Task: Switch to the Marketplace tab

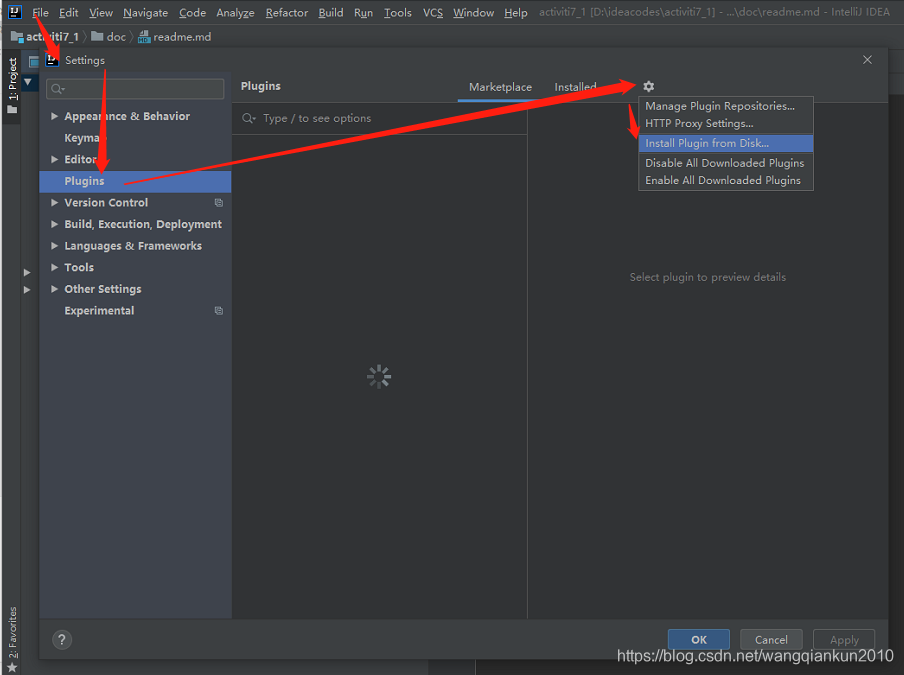Action: pos(500,87)
